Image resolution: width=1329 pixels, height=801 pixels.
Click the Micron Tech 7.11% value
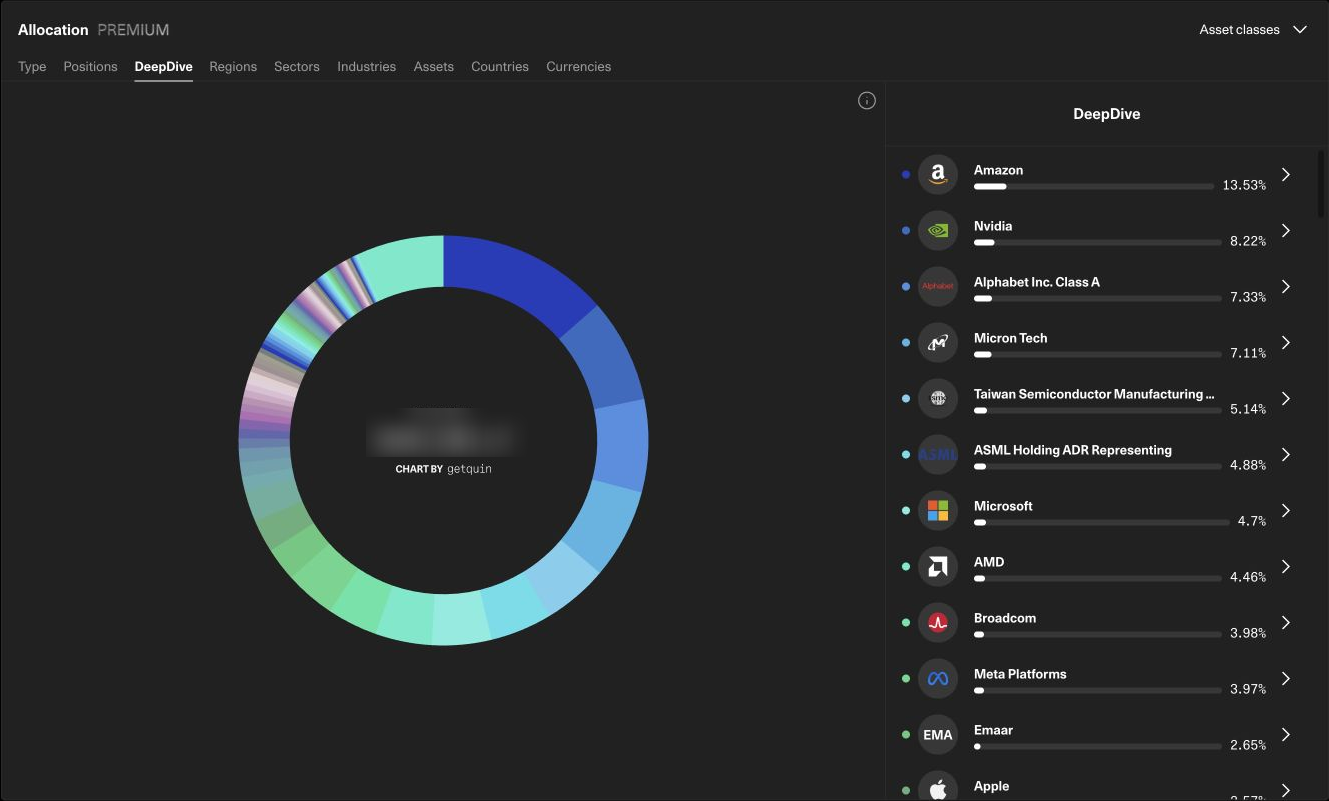pyautogui.click(x=1248, y=353)
